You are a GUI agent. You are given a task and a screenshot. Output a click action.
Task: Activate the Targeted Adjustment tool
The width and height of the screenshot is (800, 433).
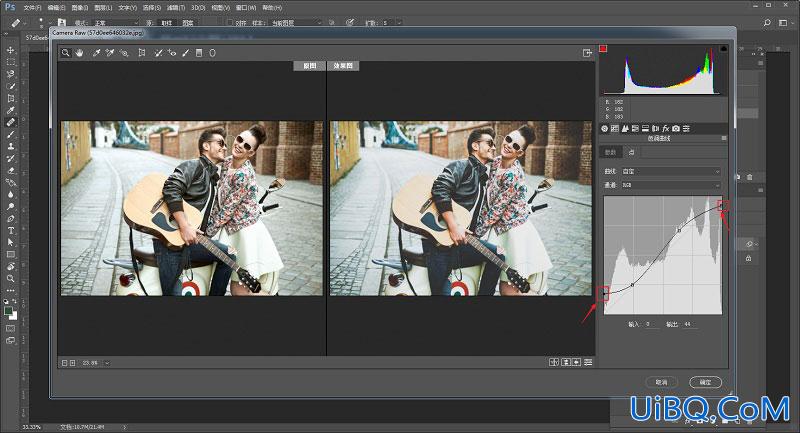click(x=124, y=53)
